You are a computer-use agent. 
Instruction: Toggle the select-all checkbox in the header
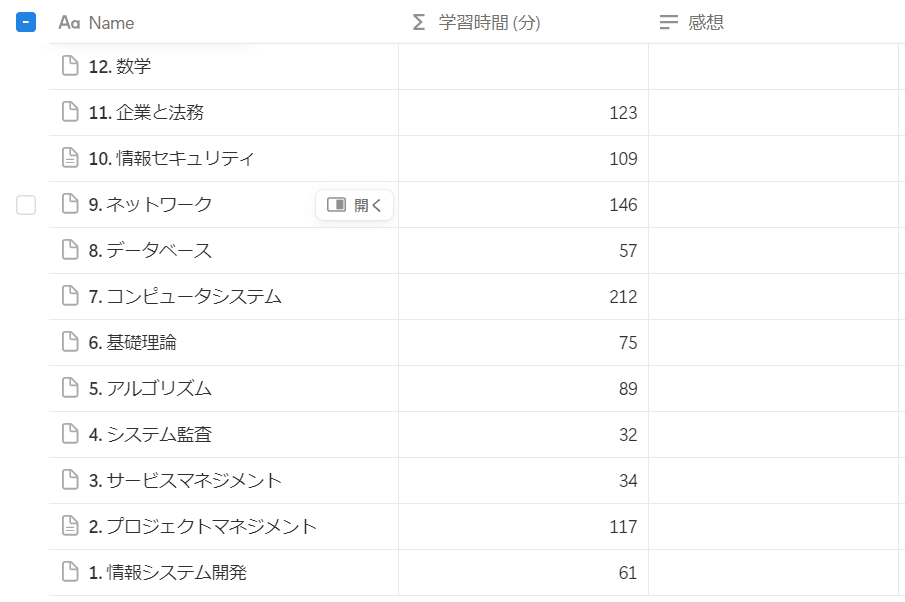(26, 22)
